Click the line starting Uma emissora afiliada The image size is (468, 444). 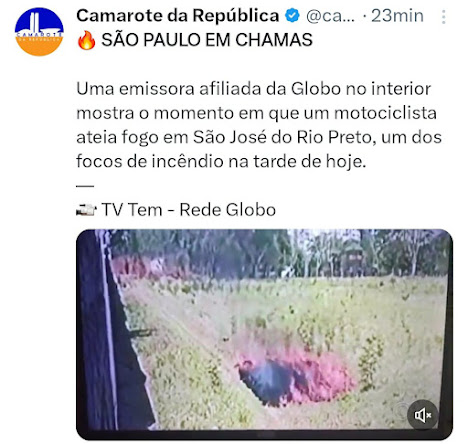[254, 89]
